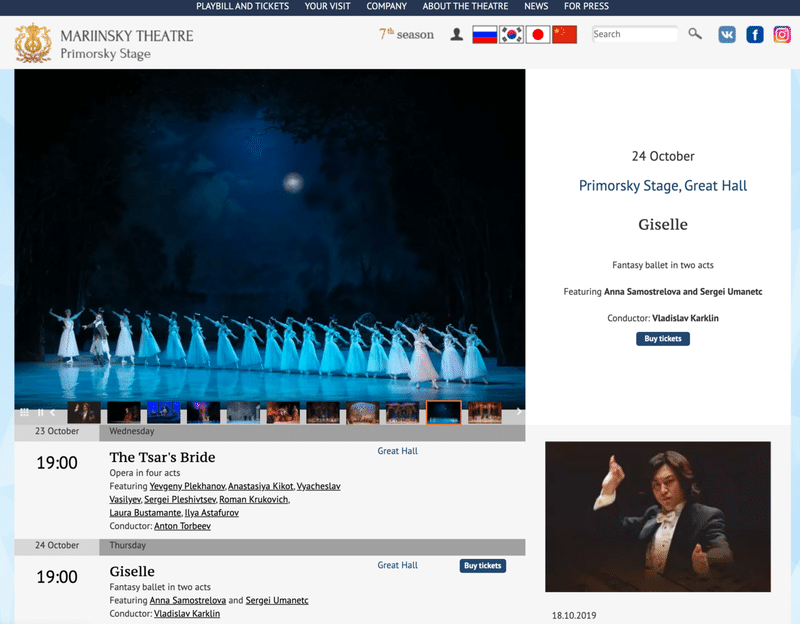Open the News menu

pos(536,6)
